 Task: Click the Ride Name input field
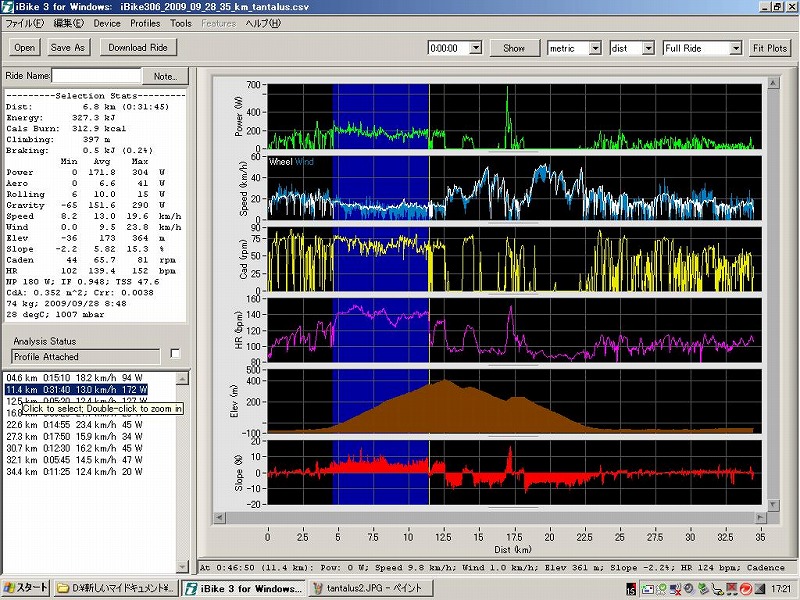(95, 76)
